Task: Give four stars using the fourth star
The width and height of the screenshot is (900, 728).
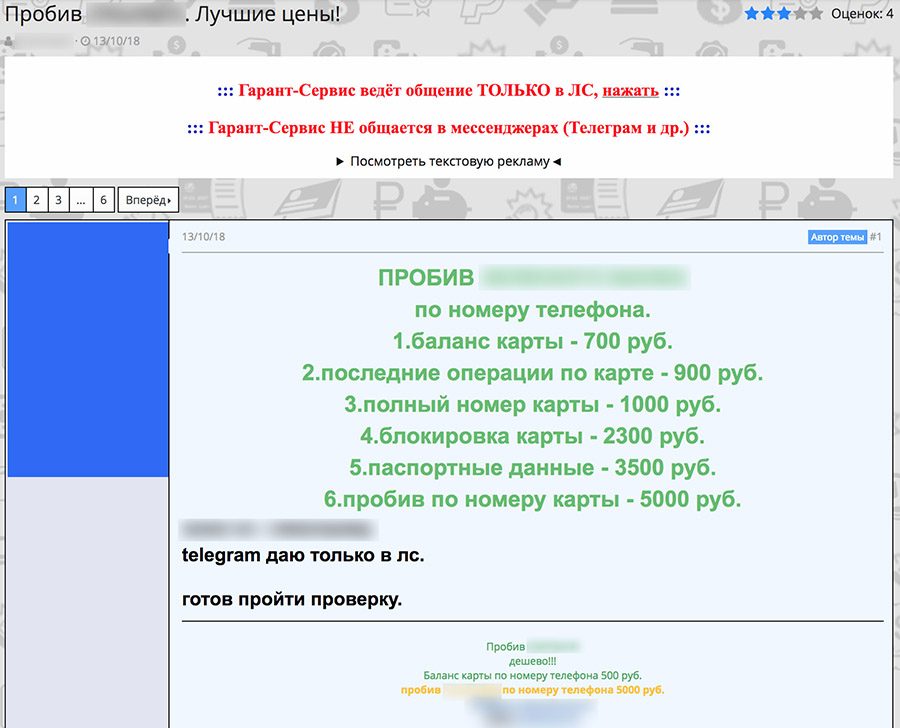Action: point(800,13)
